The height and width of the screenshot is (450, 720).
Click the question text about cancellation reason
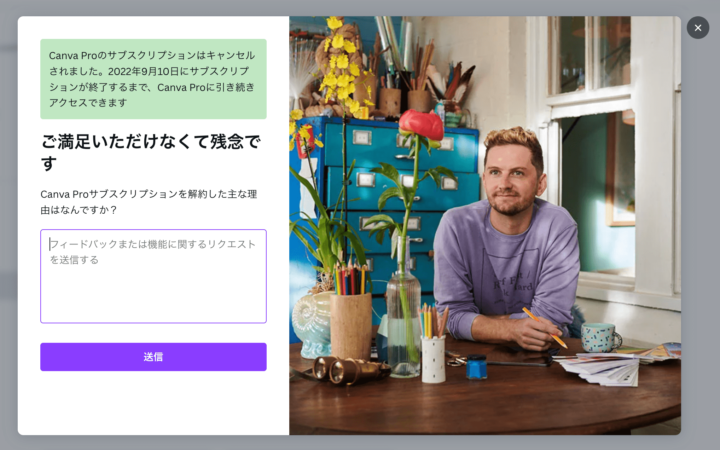(149, 202)
